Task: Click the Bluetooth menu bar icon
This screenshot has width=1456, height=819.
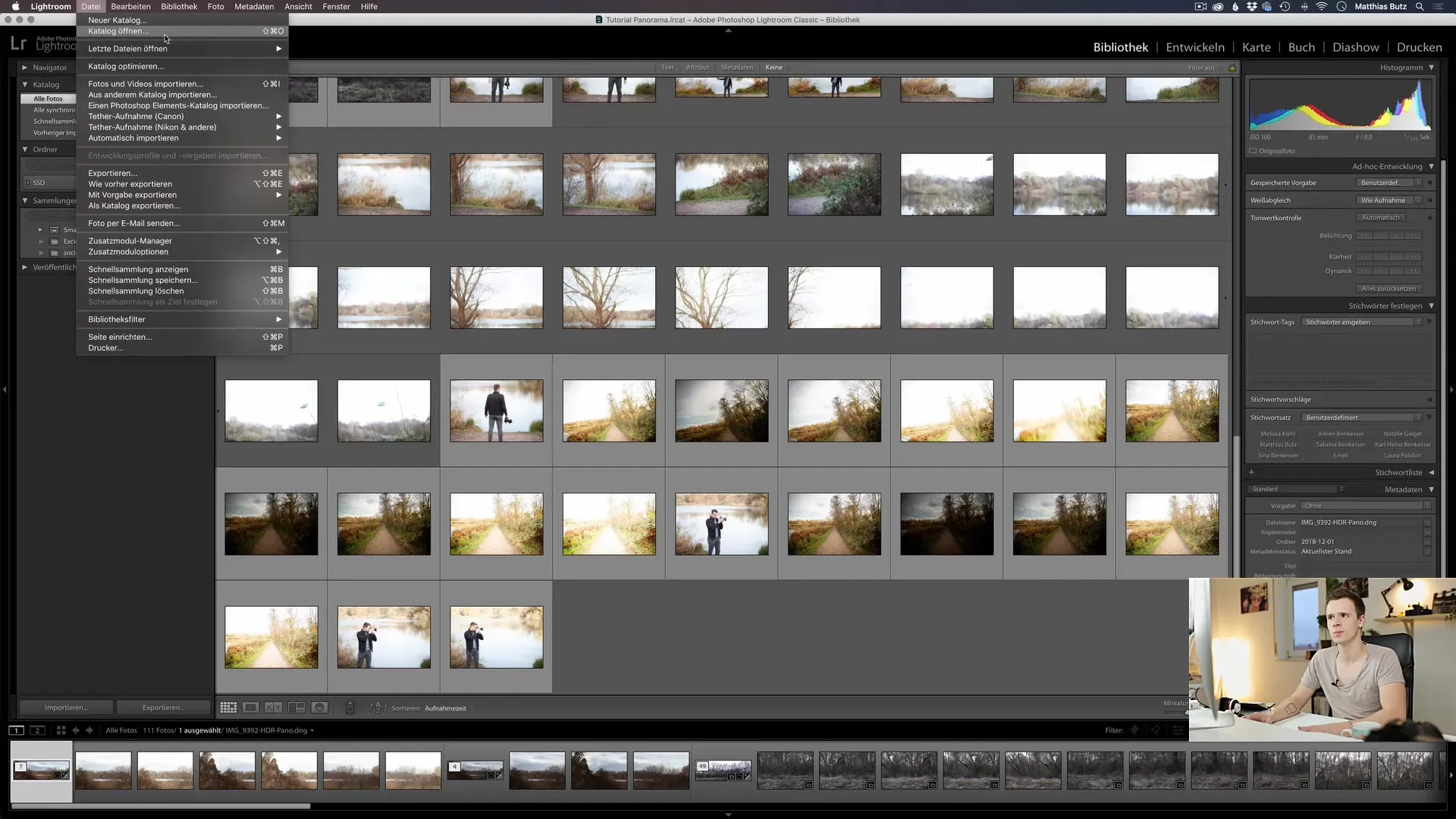Action: pyautogui.click(x=1304, y=6)
